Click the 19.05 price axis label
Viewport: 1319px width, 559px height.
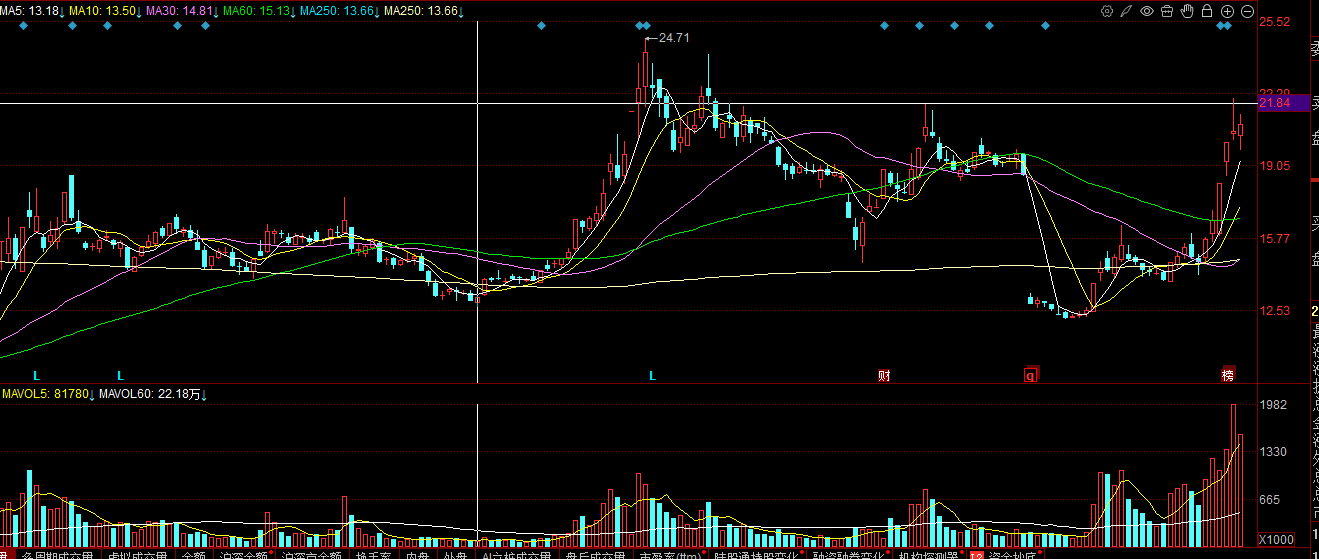click(x=1275, y=167)
